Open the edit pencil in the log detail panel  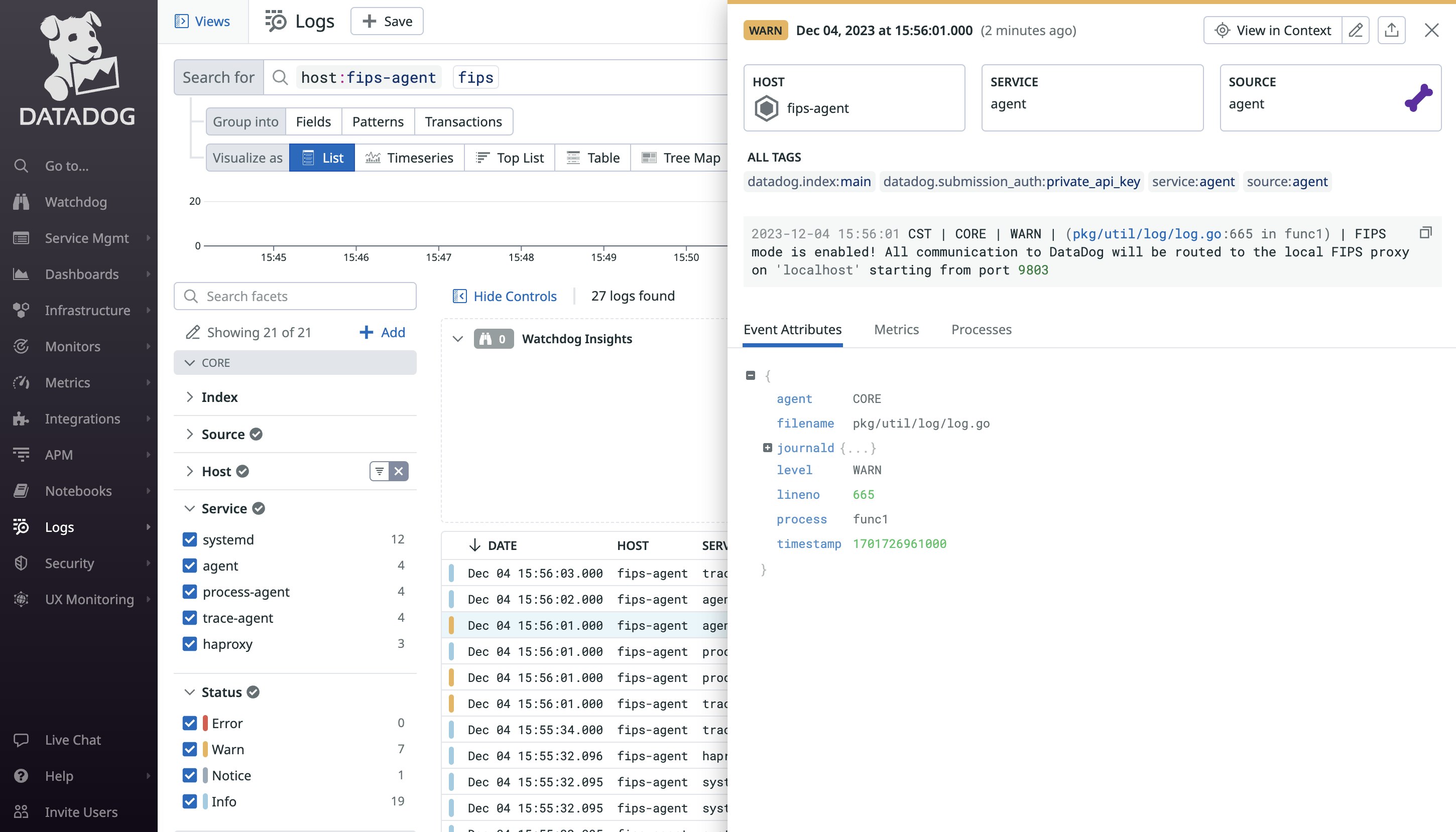1355,30
